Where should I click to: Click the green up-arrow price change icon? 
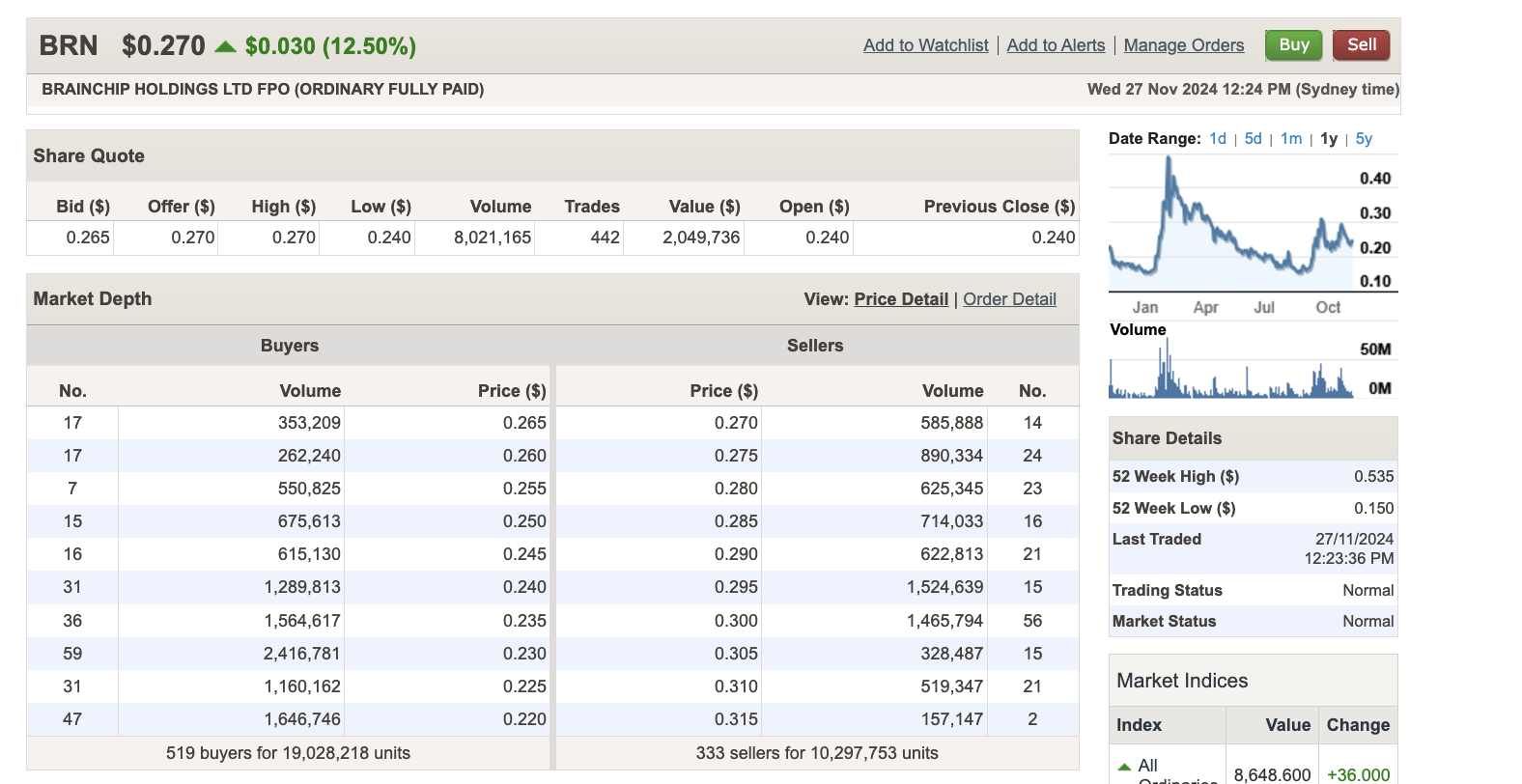point(225,46)
